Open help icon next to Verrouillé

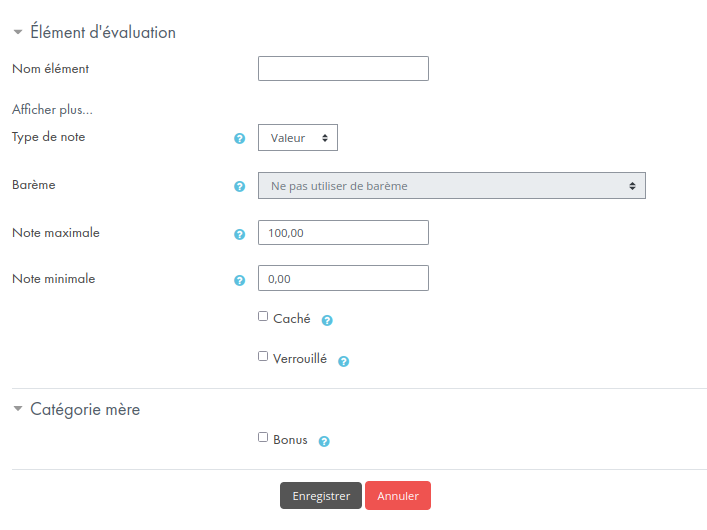coord(344,361)
